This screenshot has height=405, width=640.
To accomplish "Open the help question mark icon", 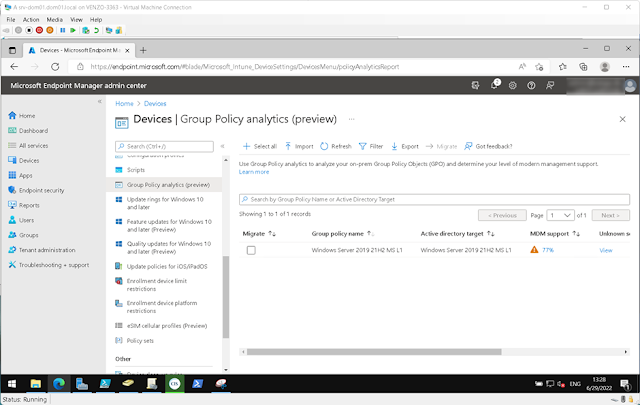I will coord(531,85).
